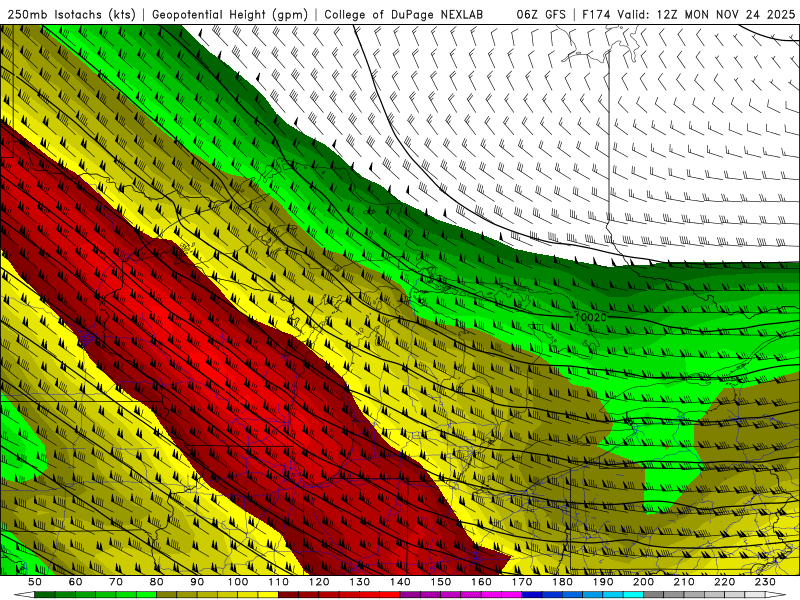
Task: Click the 200 knot legend label
Action: (x=643, y=582)
